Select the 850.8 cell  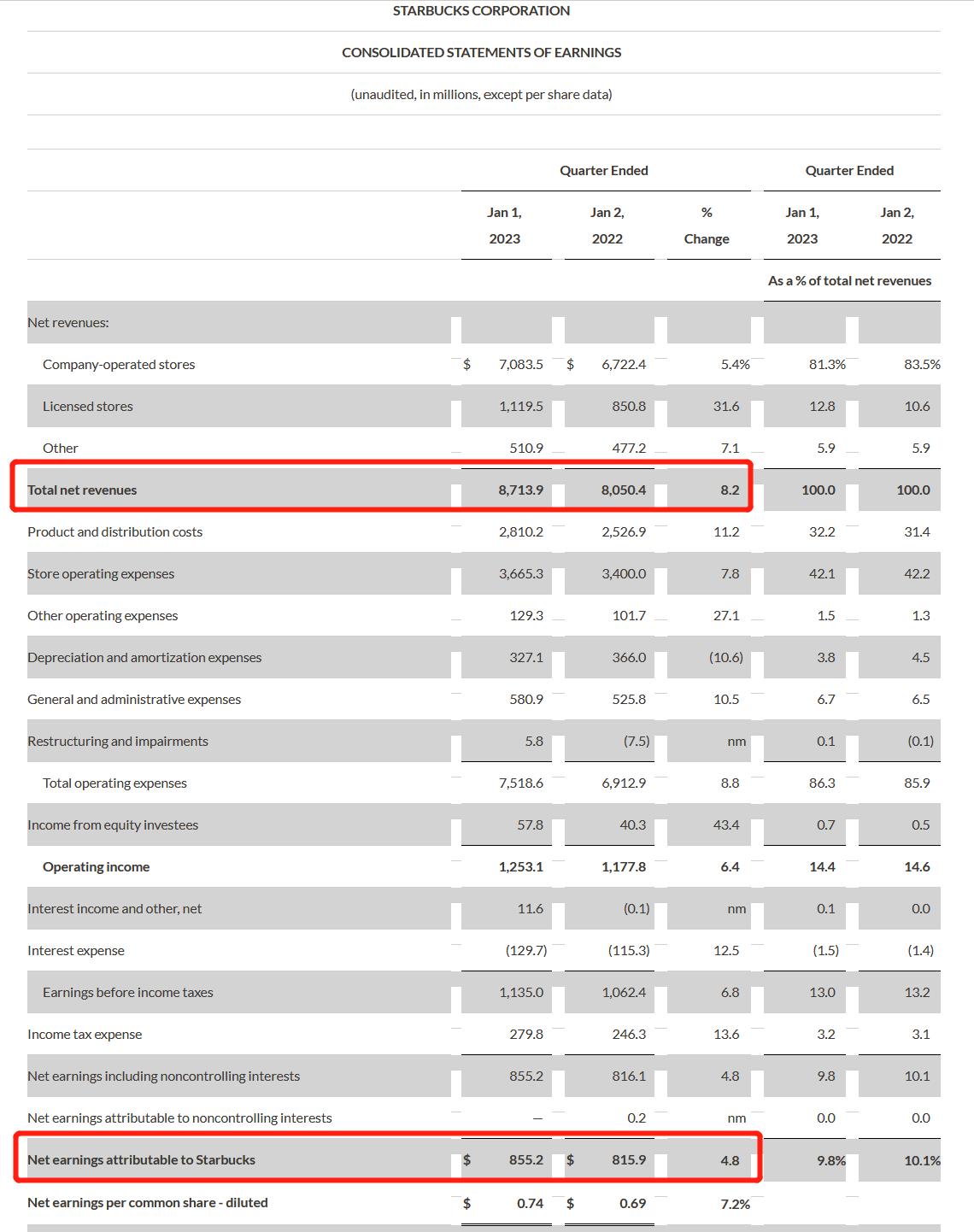pos(629,407)
